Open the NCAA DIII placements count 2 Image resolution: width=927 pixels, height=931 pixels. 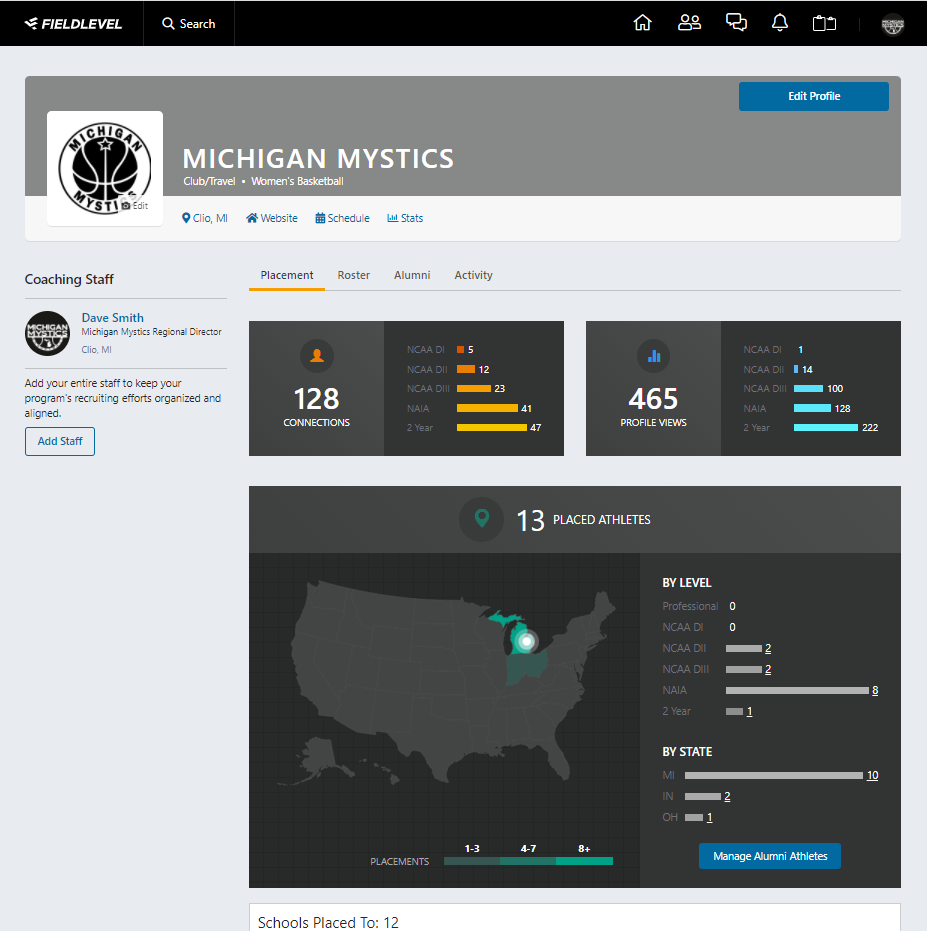(768, 669)
